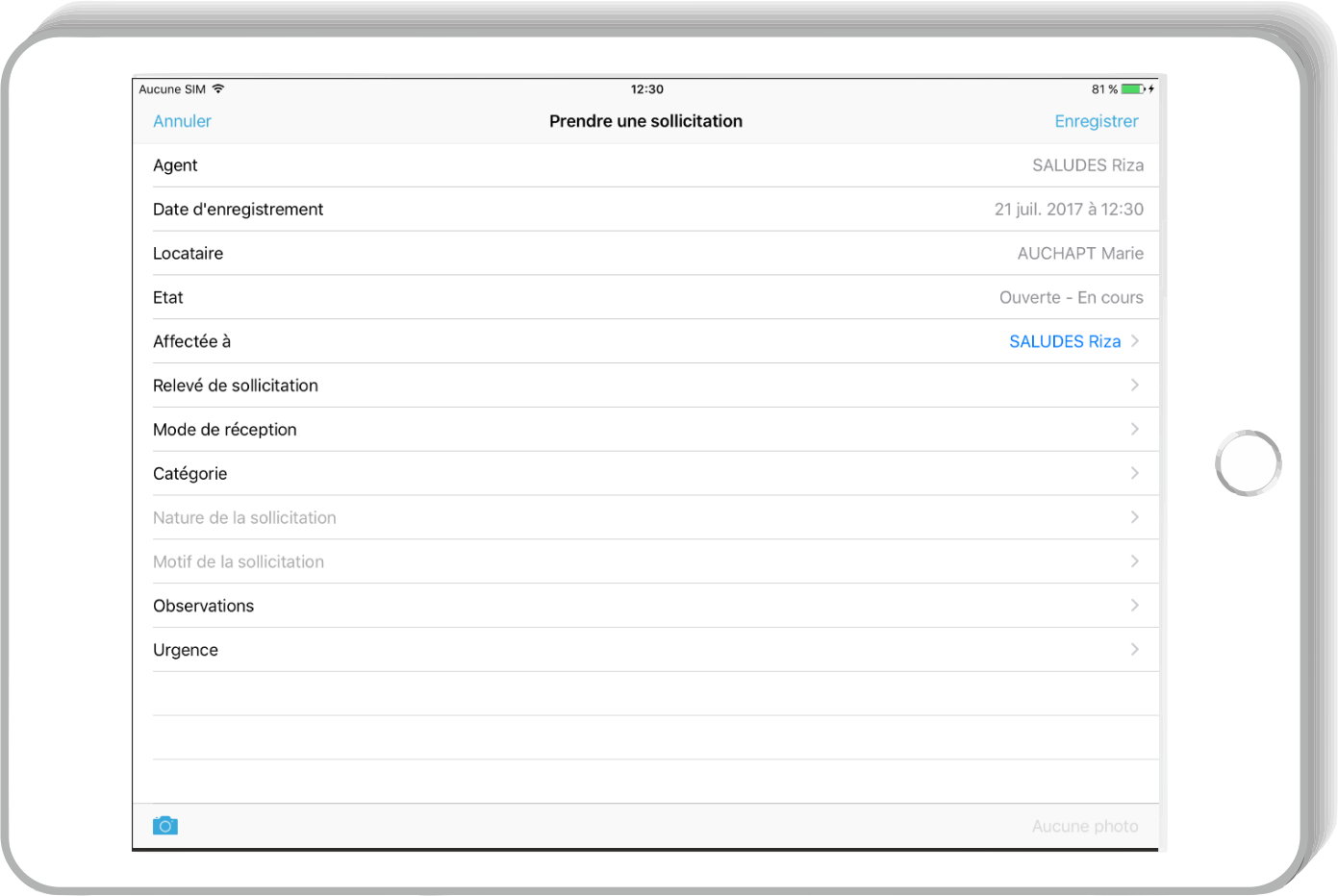The width and height of the screenshot is (1338, 896).
Task: Tap the Wi-Fi icon in status bar
Action: click(x=218, y=89)
